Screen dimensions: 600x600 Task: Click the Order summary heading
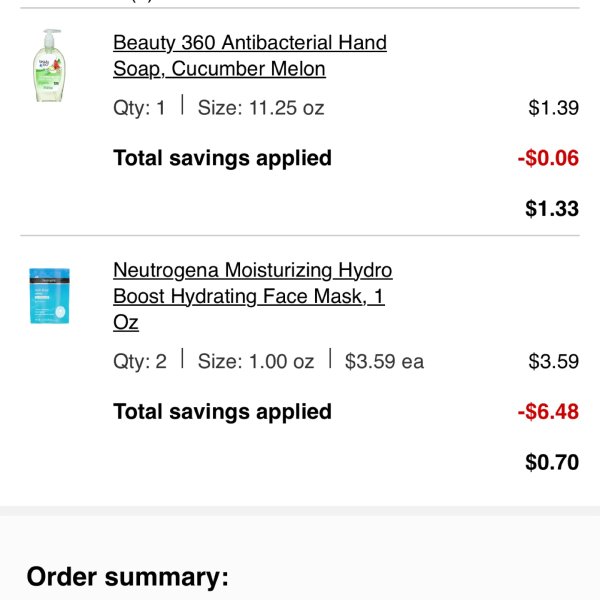tap(128, 577)
